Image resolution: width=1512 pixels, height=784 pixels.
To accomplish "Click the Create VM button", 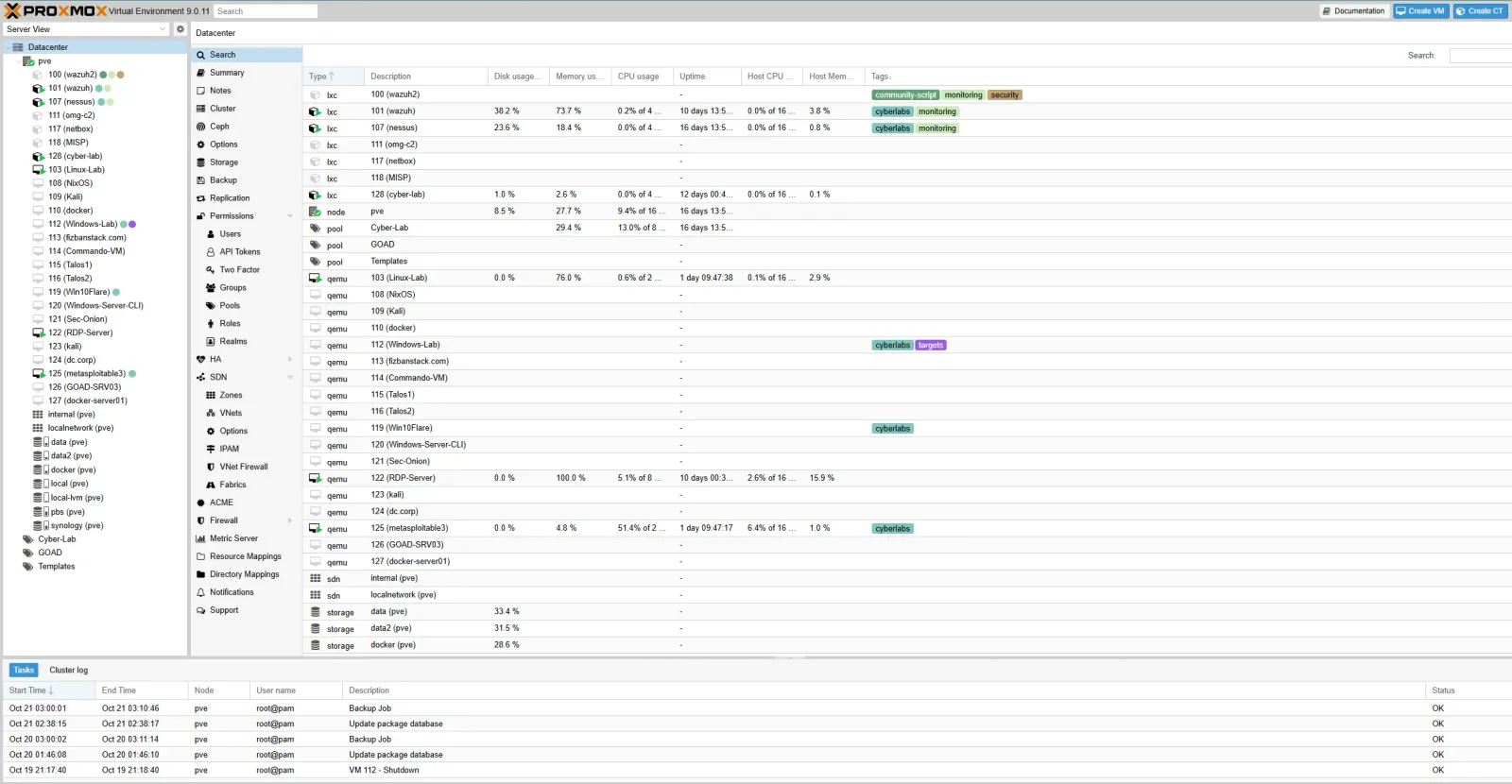I will pos(1420,11).
